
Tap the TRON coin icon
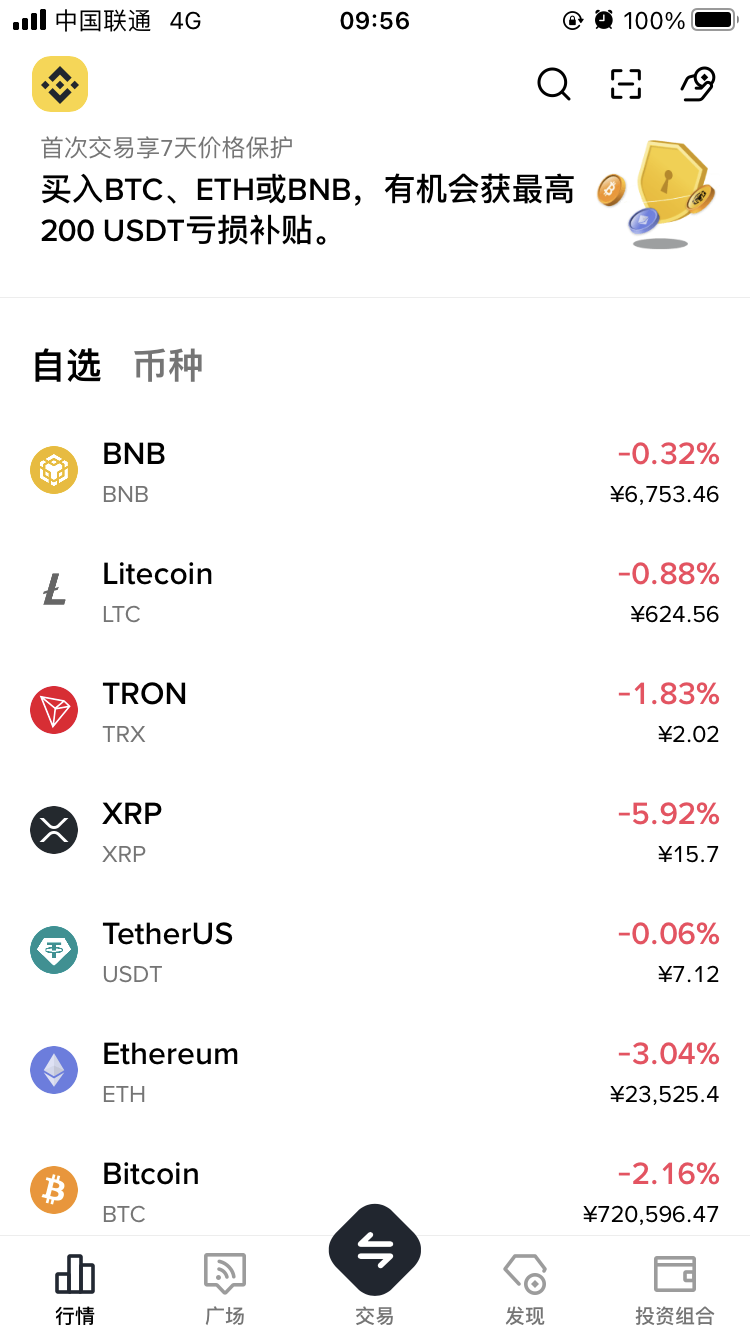pyautogui.click(x=54, y=710)
